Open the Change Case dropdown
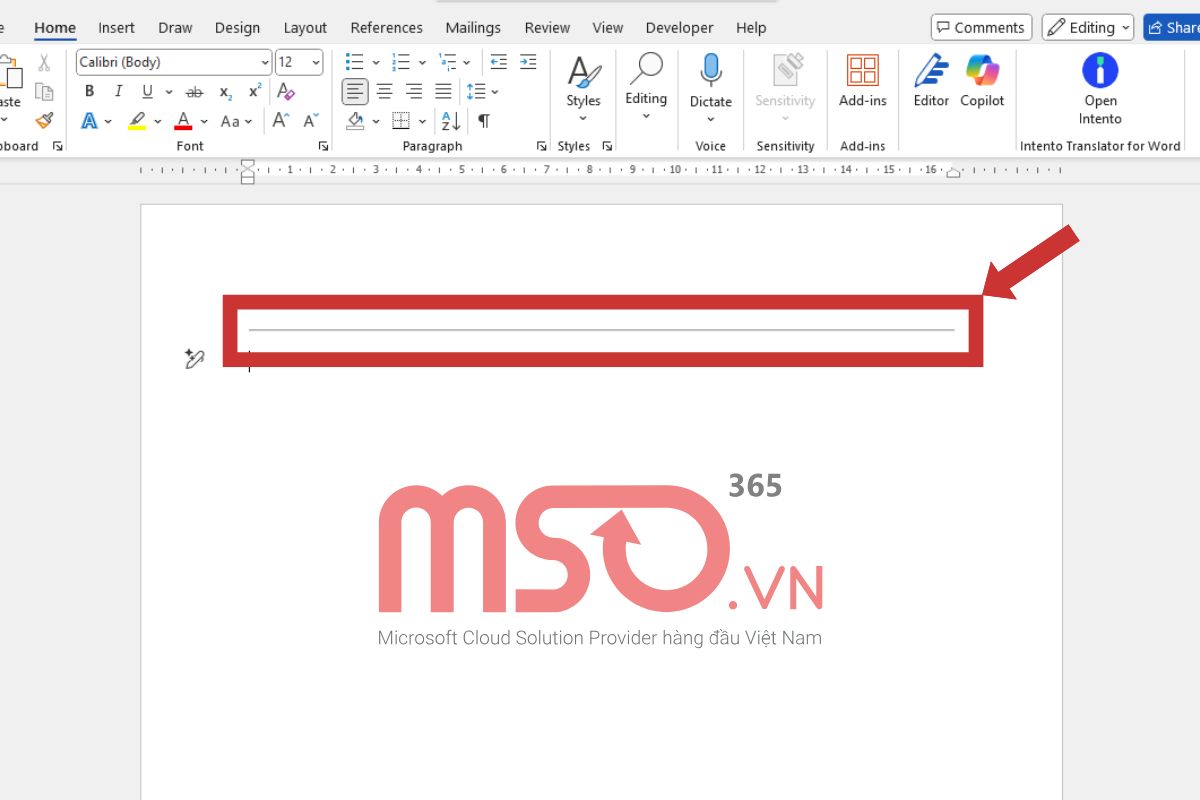 tap(236, 121)
